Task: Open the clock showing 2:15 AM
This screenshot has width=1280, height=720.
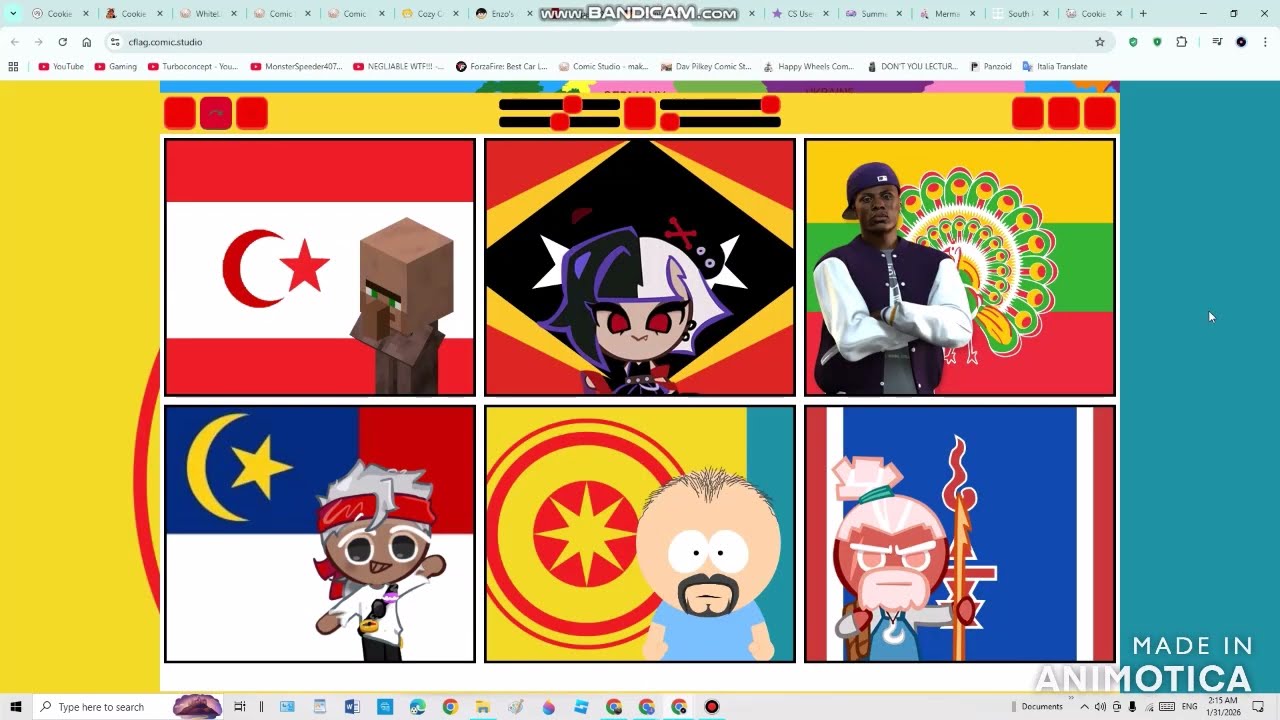Action: 1222,706
